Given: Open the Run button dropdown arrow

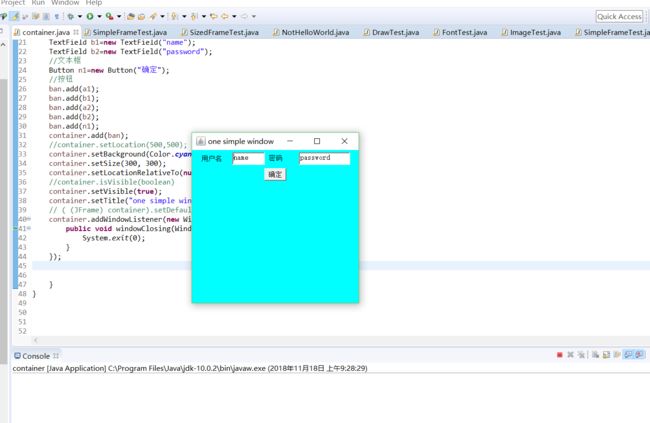Looking at the screenshot, I should click(99, 17).
